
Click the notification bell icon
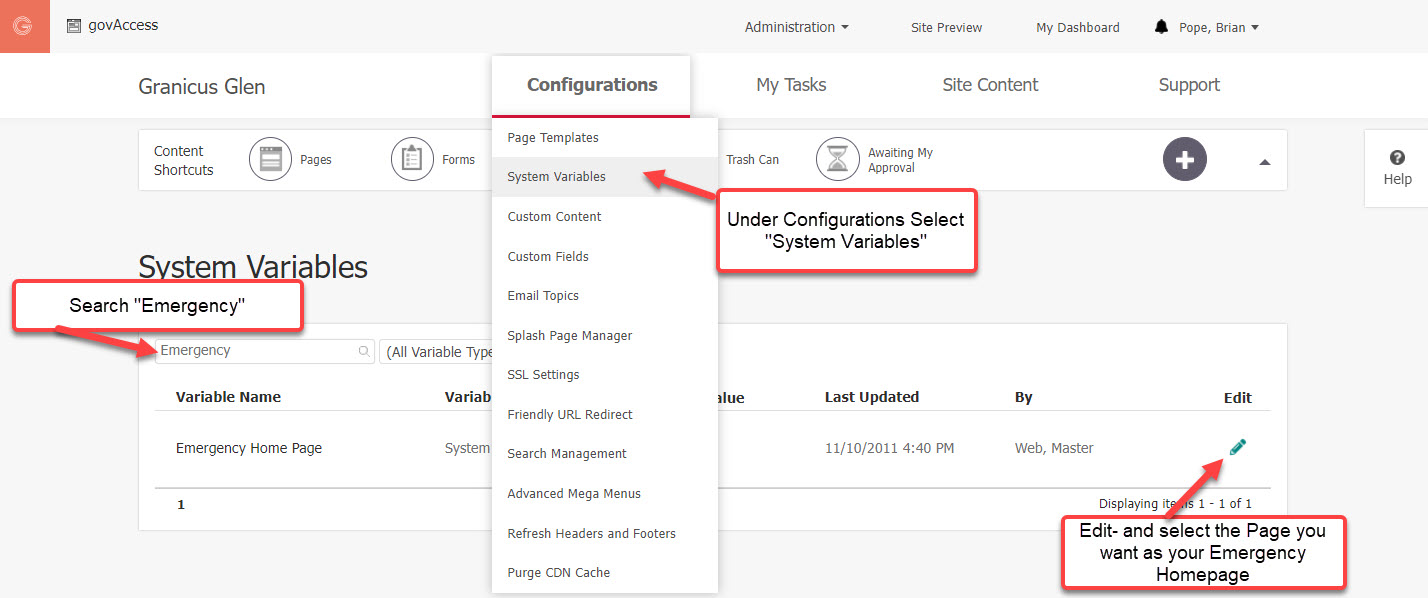1161,27
